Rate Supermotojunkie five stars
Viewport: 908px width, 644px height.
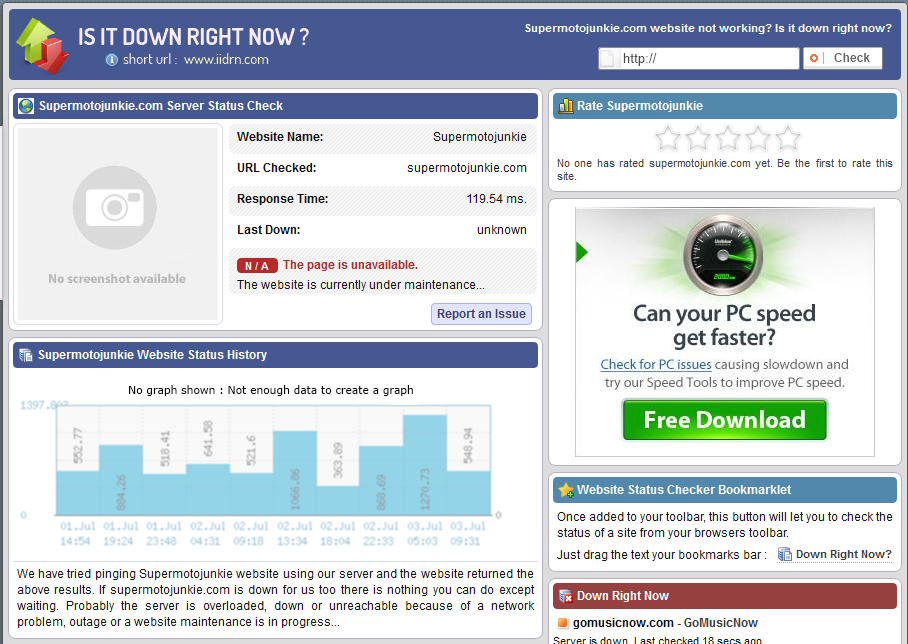coord(788,138)
